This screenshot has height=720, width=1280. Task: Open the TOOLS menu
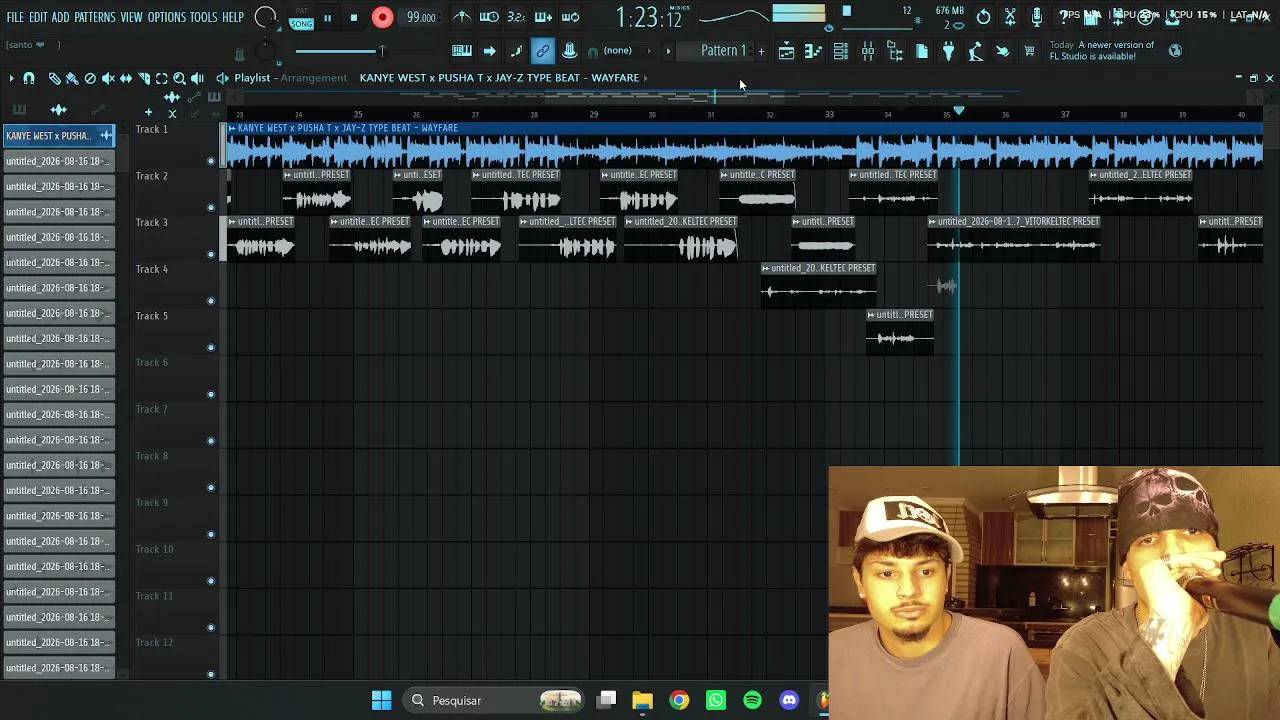[x=204, y=18]
